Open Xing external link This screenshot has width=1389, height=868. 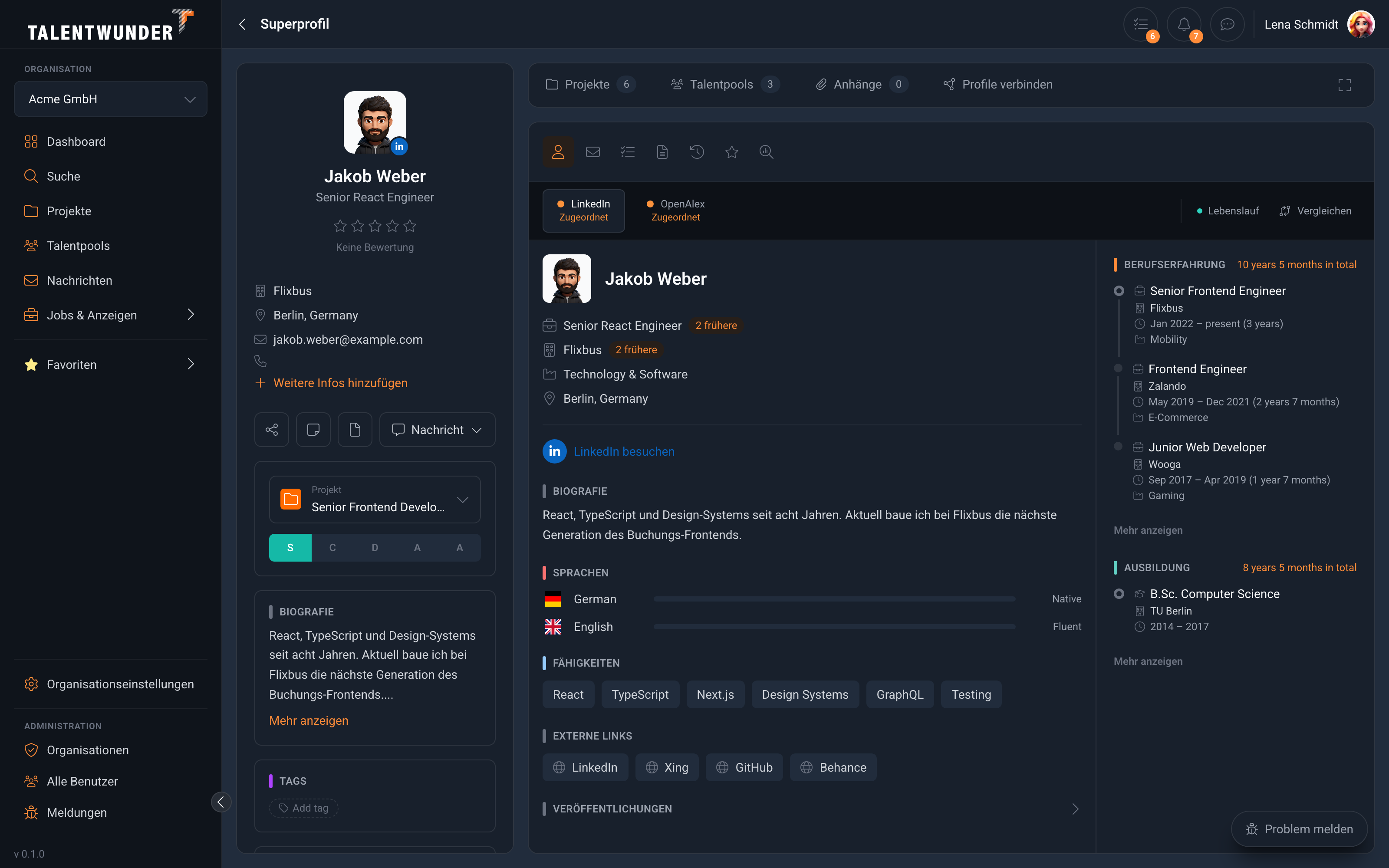tap(667, 768)
